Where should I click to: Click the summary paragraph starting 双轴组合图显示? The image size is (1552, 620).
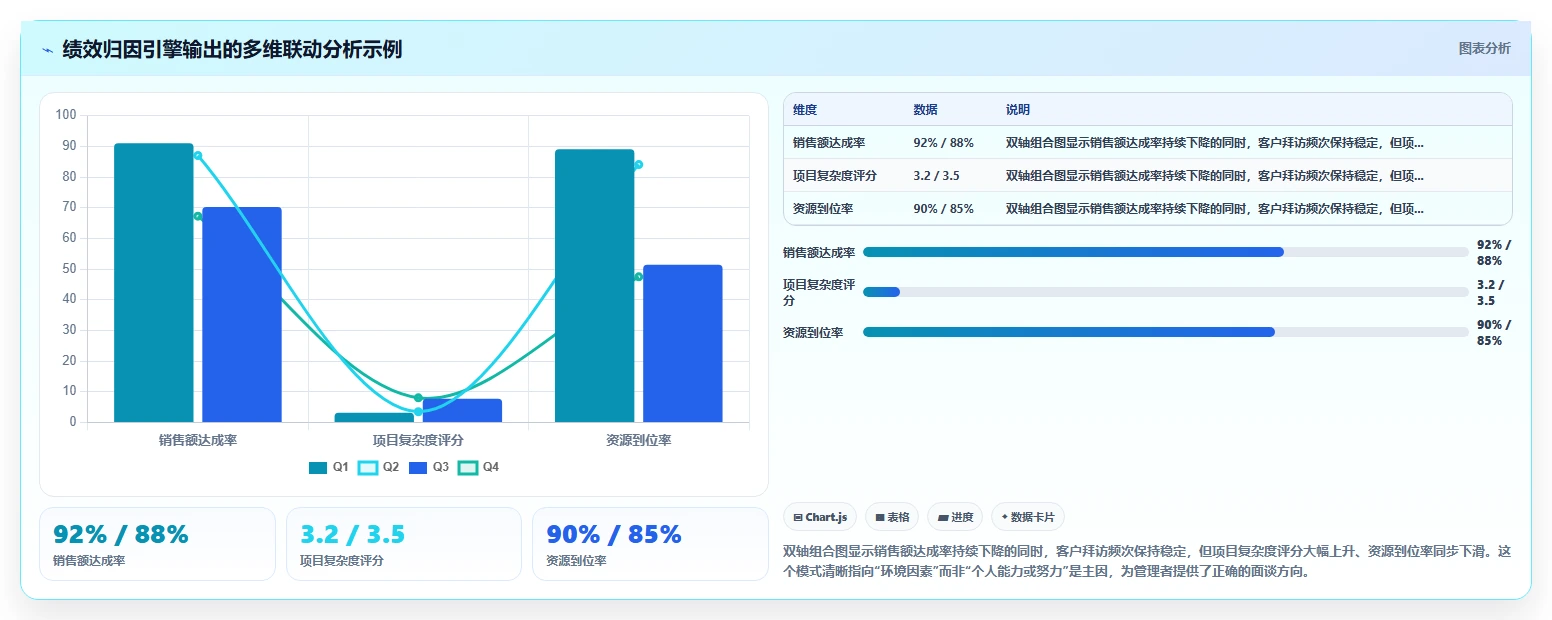1148,562
